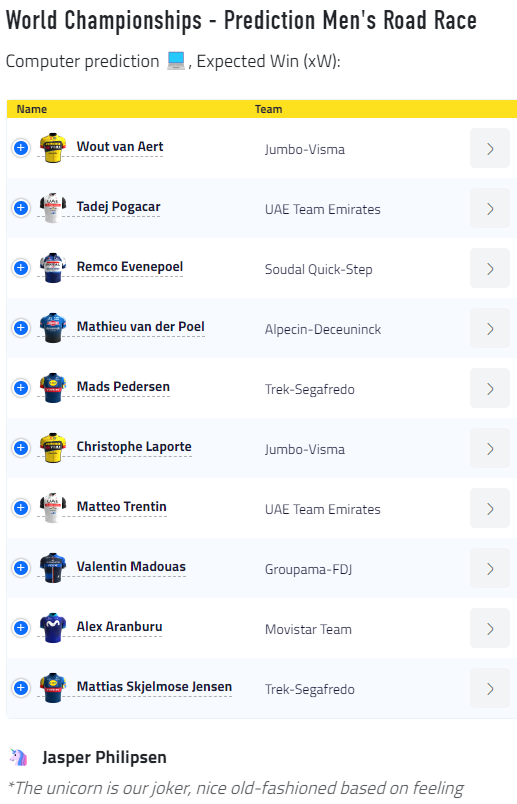Sort by the Name column header
The image size is (517, 804).
pyautogui.click(x=32, y=109)
